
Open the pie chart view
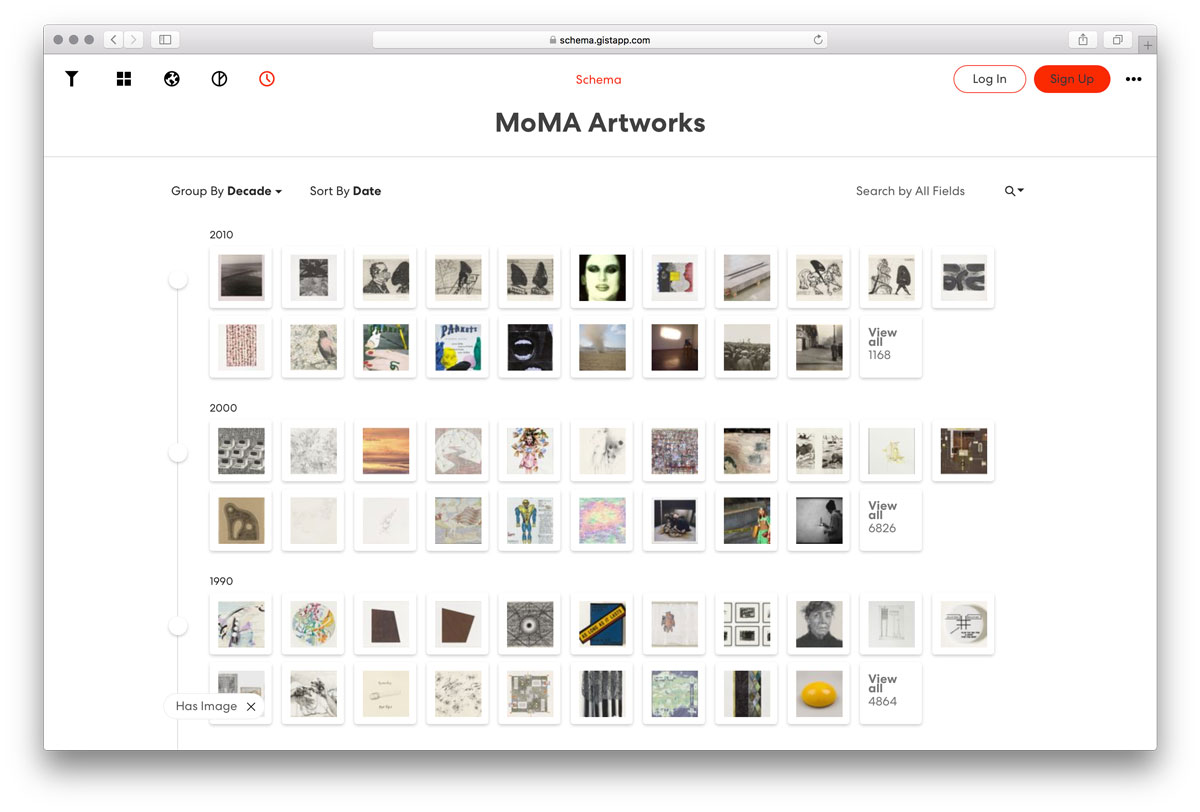coord(219,79)
